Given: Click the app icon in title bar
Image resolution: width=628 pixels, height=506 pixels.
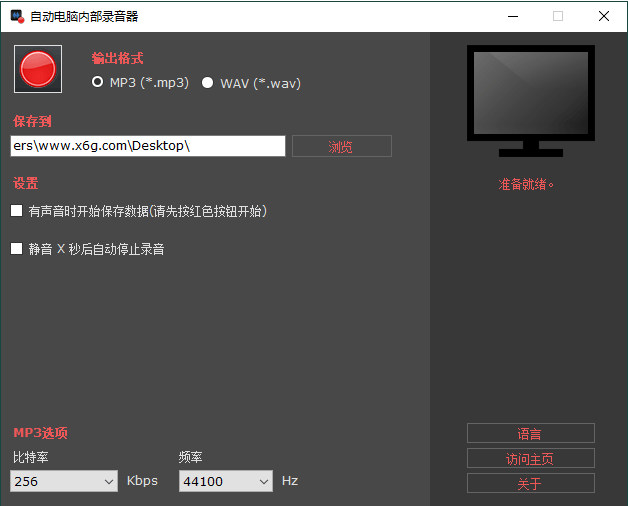Looking at the screenshot, I should [x=16, y=16].
